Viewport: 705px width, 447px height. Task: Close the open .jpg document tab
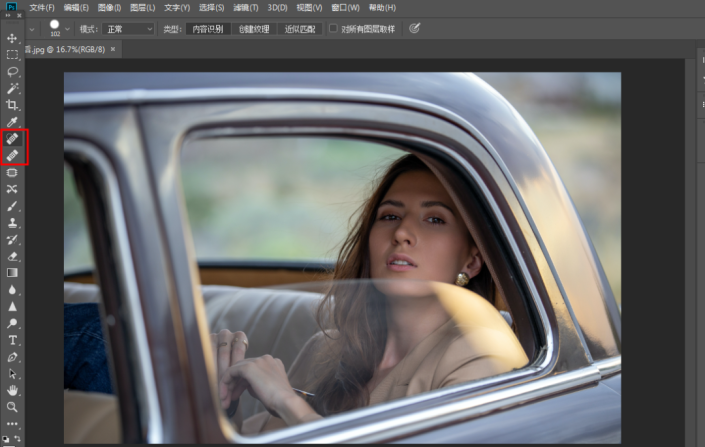(113, 49)
